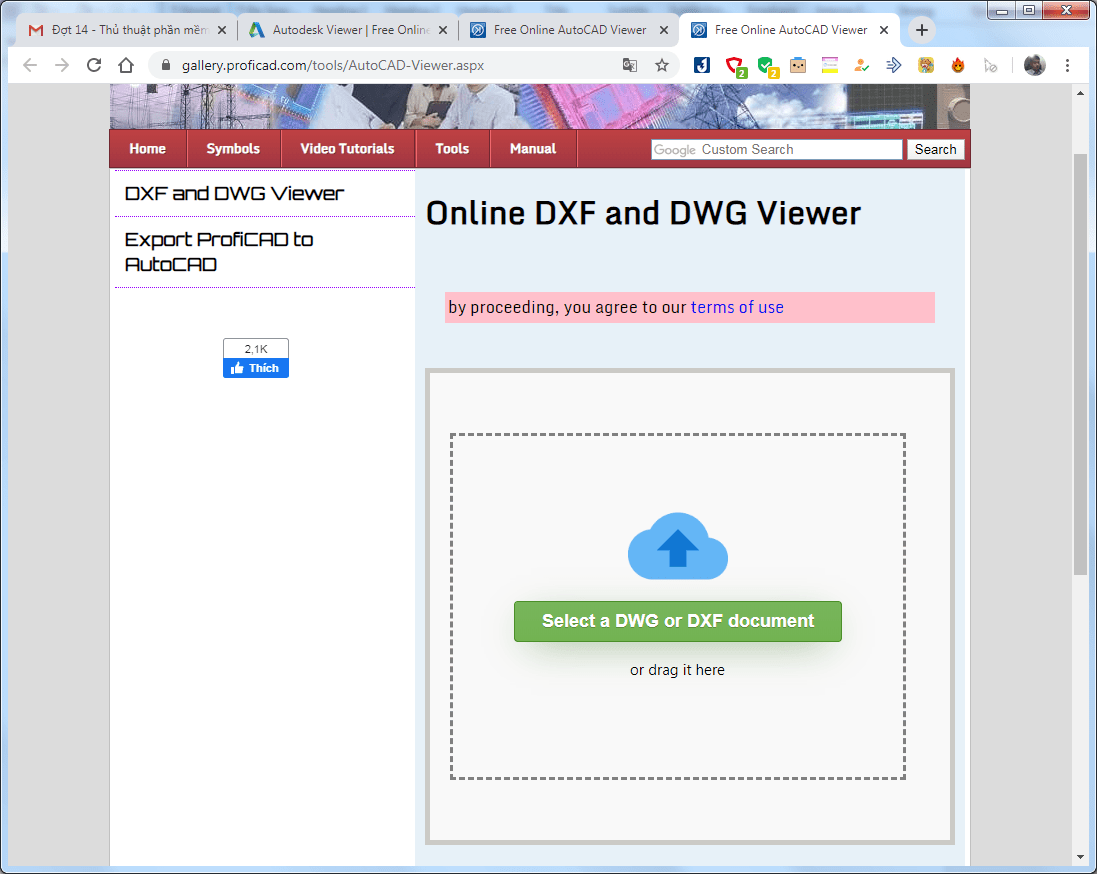Bookmark this page with the star icon
The width and height of the screenshot is (1097, 874).
[x=662, y=66]
